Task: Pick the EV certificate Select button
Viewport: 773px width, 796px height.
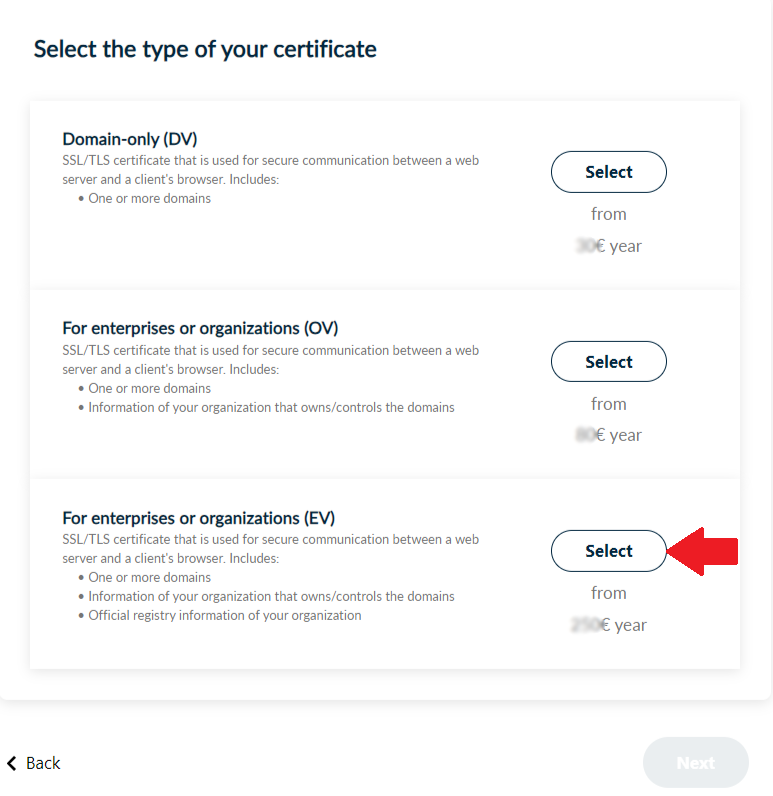Action: click(608, 551)
